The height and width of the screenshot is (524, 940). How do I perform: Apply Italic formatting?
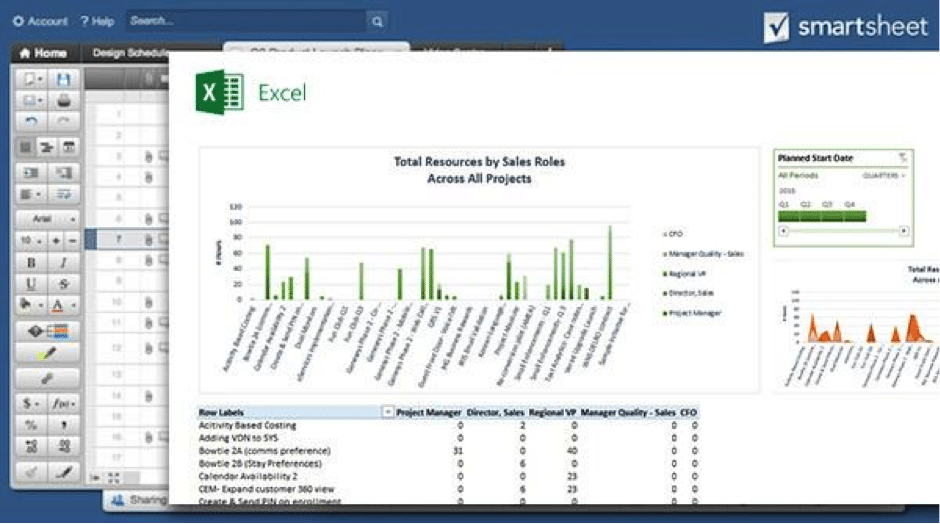click(63, 263)
